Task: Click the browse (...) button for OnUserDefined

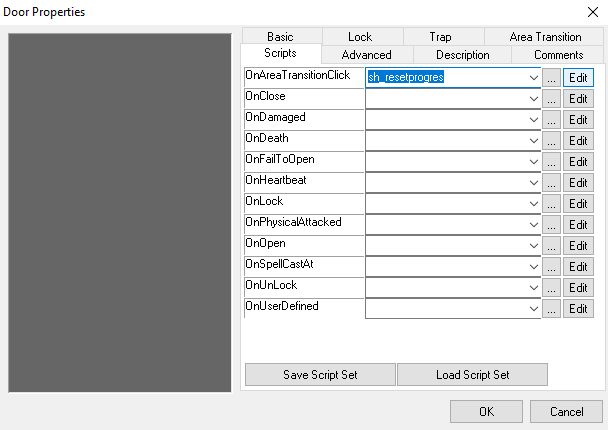Action: click(x=552, y=309)
